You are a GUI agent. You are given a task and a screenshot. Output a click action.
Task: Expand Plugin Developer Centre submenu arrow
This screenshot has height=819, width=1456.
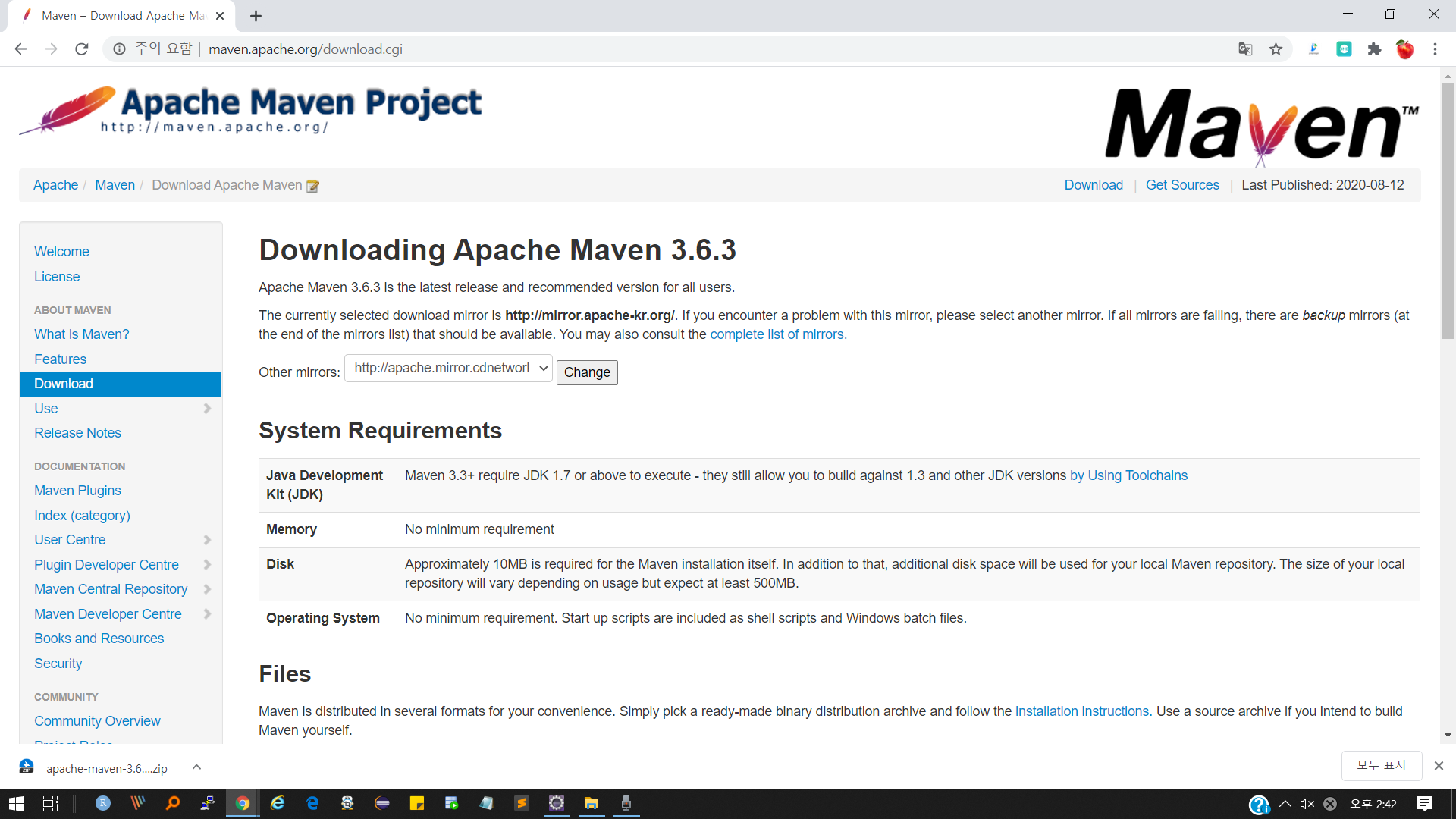coord(207,565)
